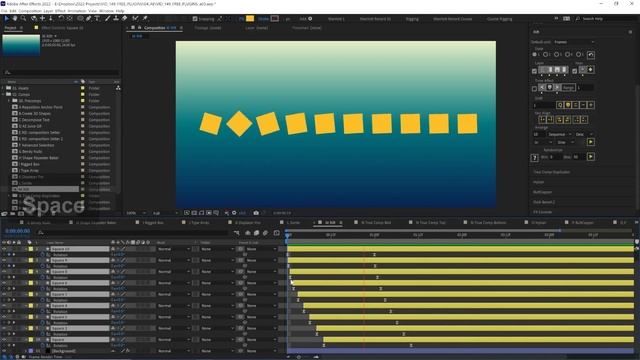Open the composition mini-flowchart icon
This screenshot has width=640, height=360.
coord(237,233)
